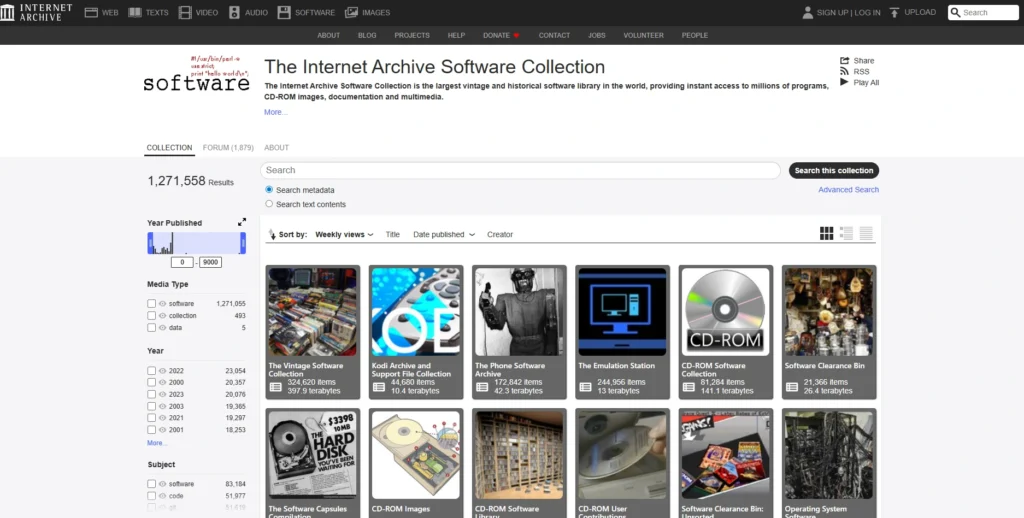Open CD-ROM Software Collection tile

pyautogui.click(x=726, y=332)
